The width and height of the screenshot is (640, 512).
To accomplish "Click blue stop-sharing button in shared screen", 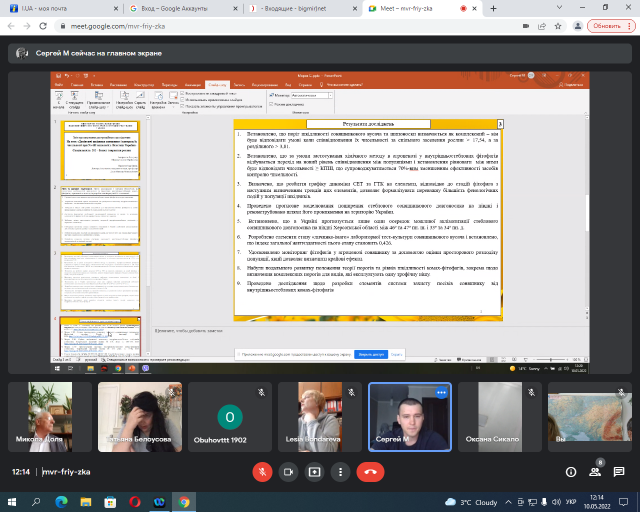I will point(371,354).
